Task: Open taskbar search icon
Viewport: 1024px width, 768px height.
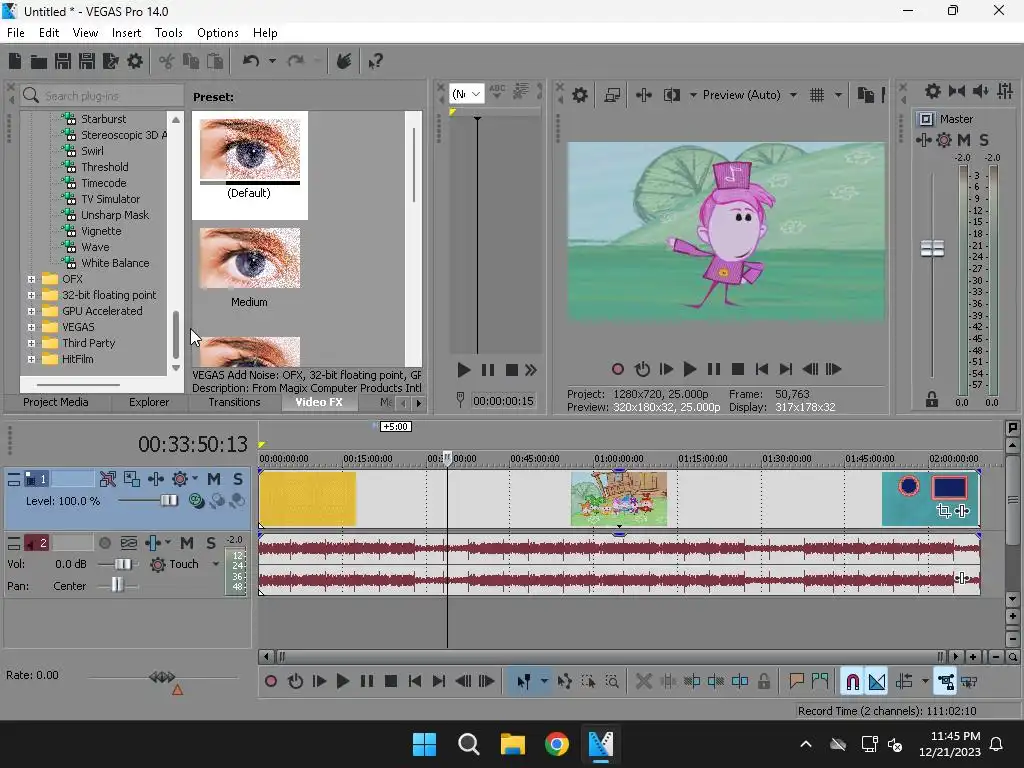Action: (x=468, y=744)
